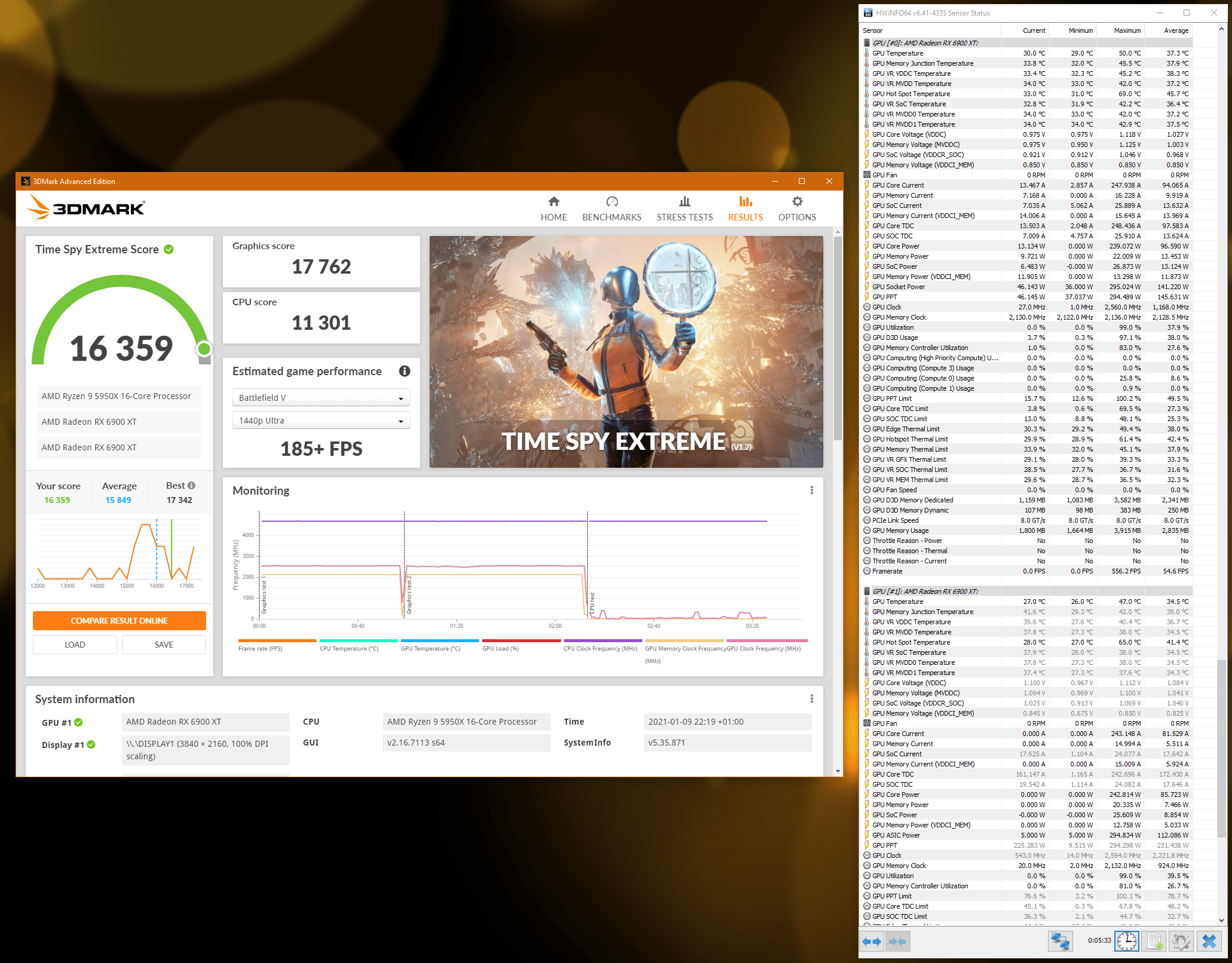Click the Minimum column header in HWiNFO
1232x963 pixels.
(1072, 30)
